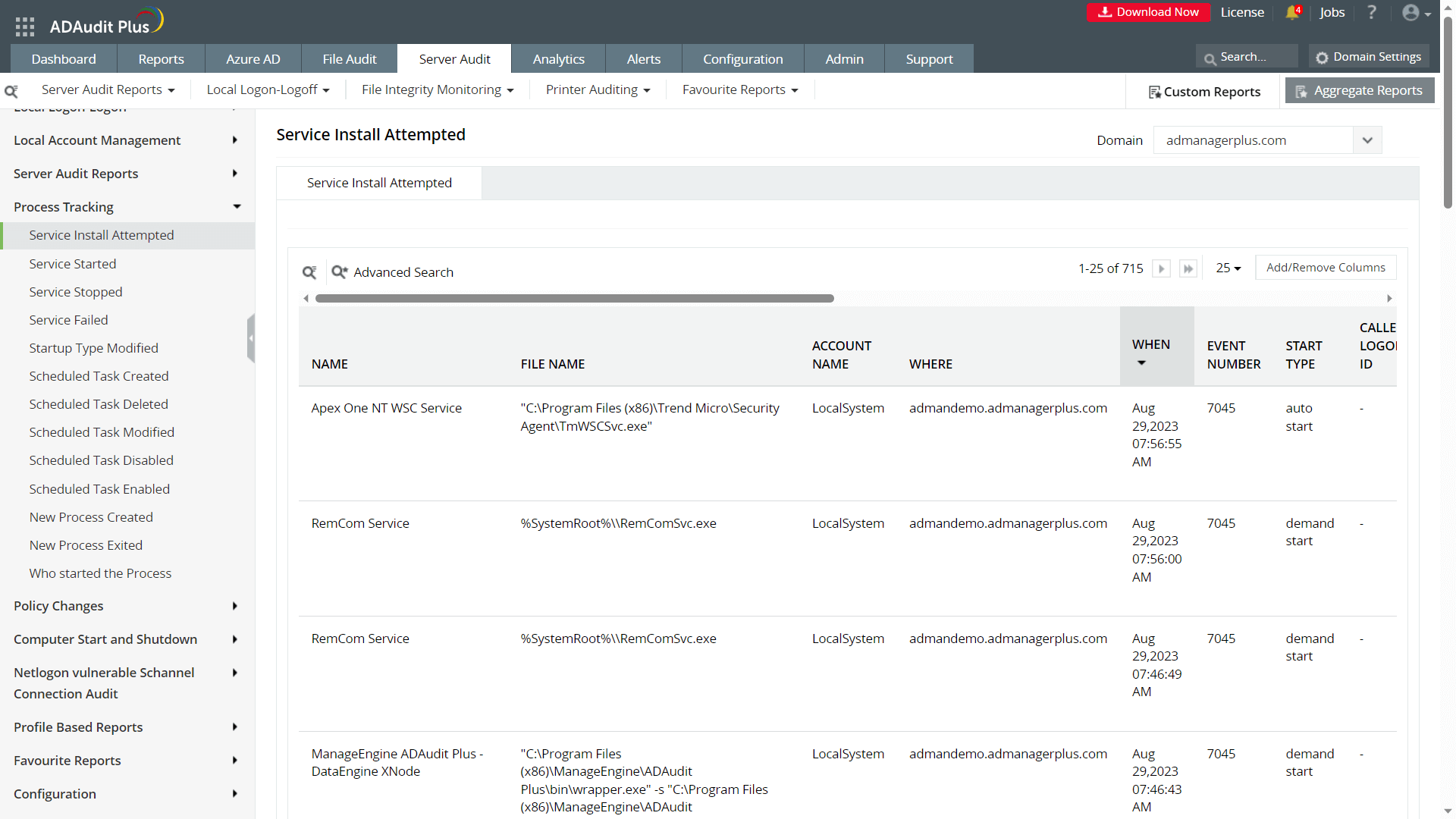
Task: Click the Download Now button
Action: coord(1148,12)
